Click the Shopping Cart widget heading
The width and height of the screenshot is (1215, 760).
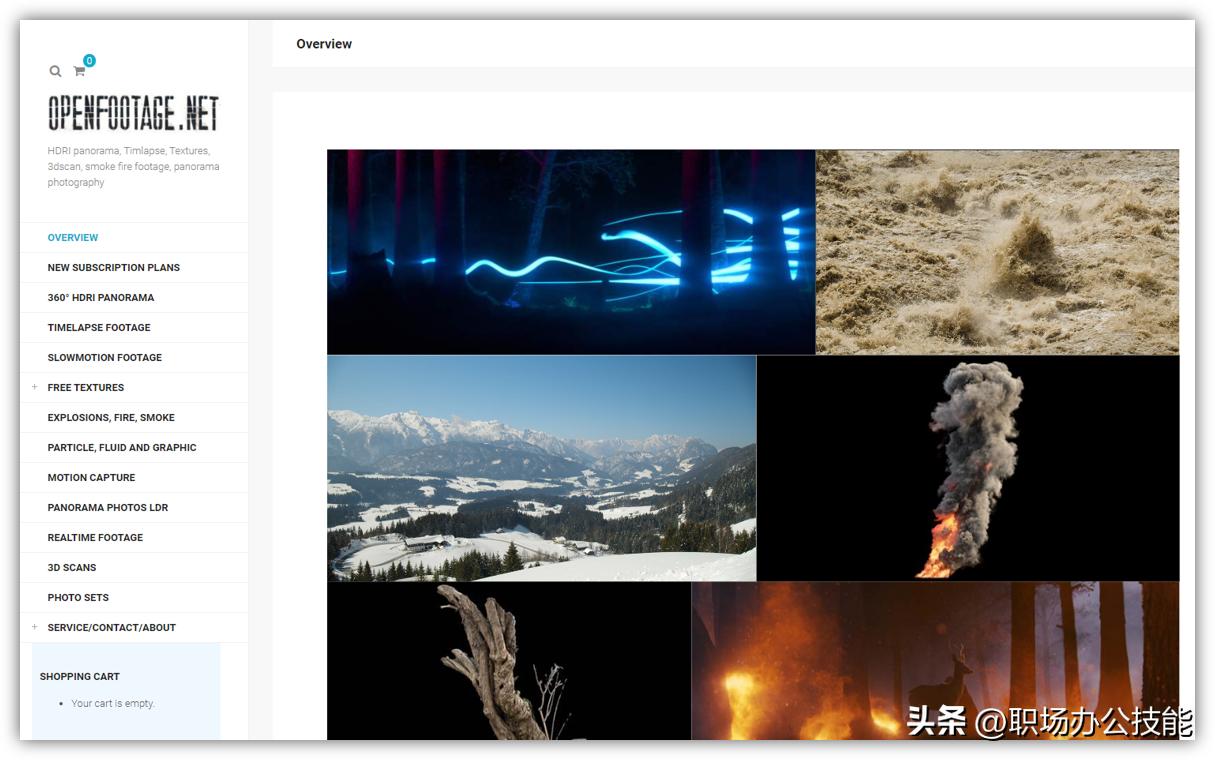pyautogui.click(x=80, y=677)
